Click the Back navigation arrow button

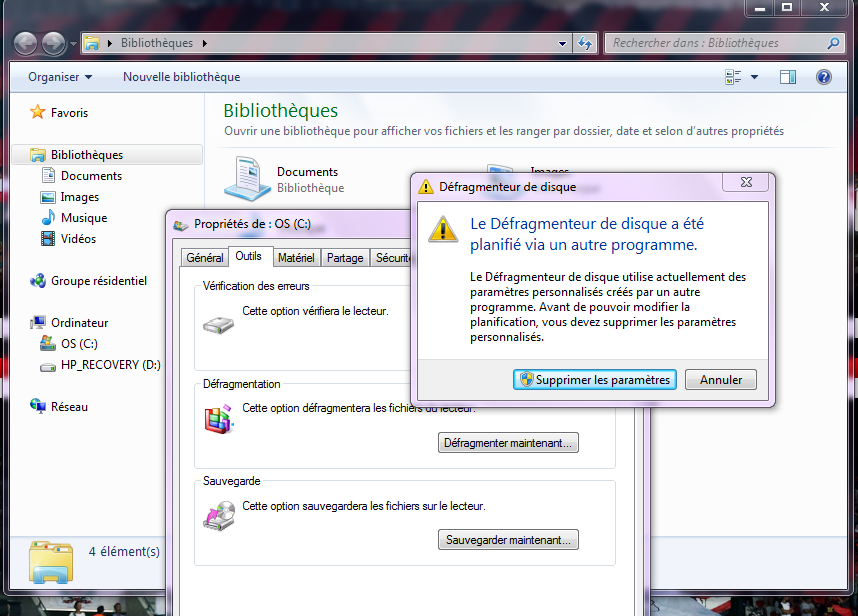(26, 43)
